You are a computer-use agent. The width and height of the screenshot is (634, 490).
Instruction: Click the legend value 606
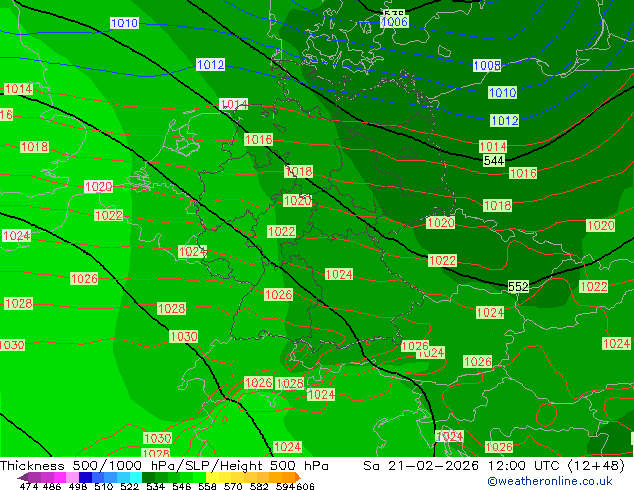(304, 486)
